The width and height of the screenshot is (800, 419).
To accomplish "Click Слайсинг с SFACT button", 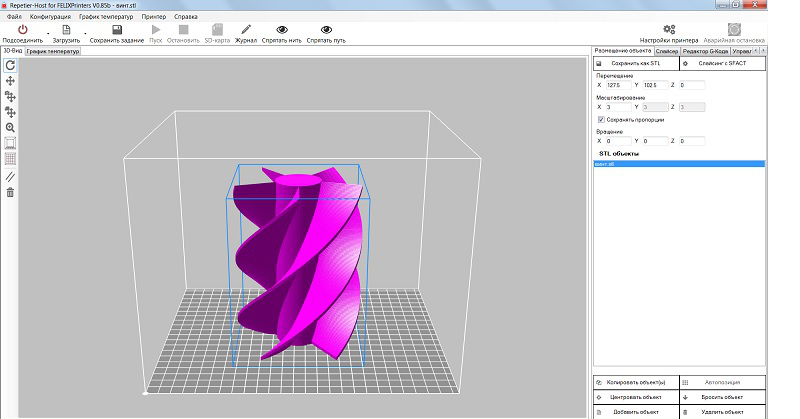I will tap(722, 63).
